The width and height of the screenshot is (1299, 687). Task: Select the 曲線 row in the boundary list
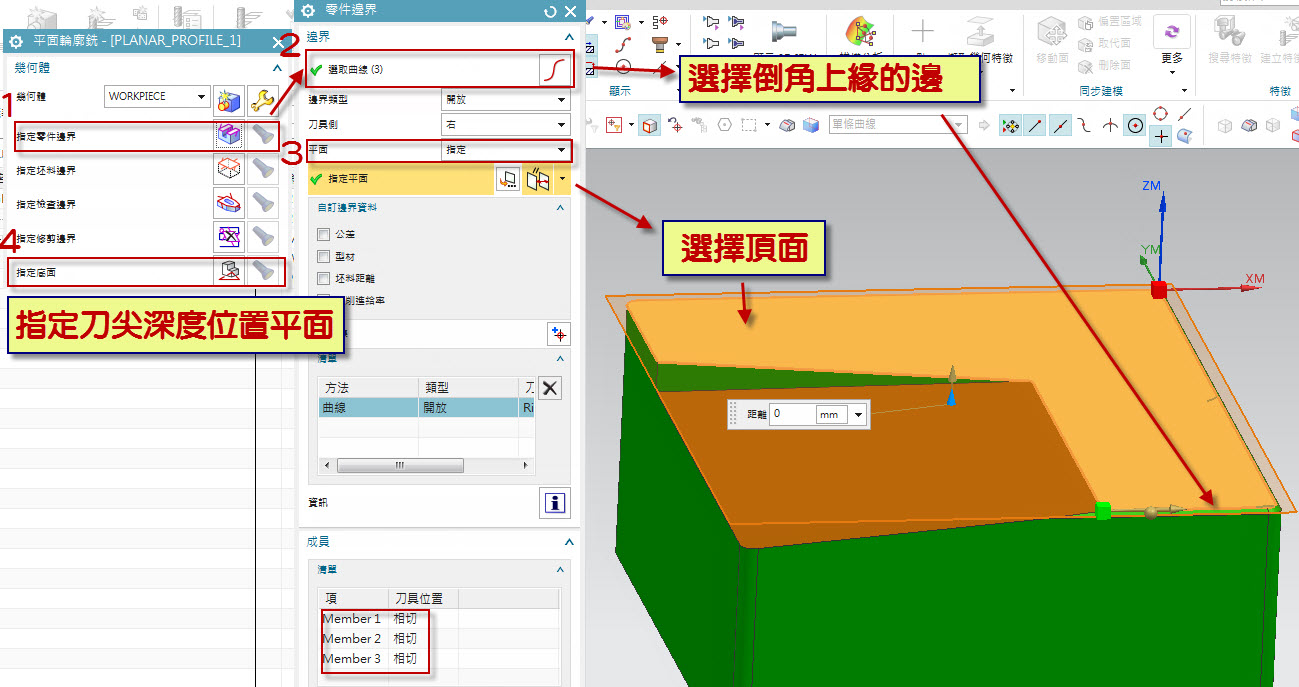[427, 408]
